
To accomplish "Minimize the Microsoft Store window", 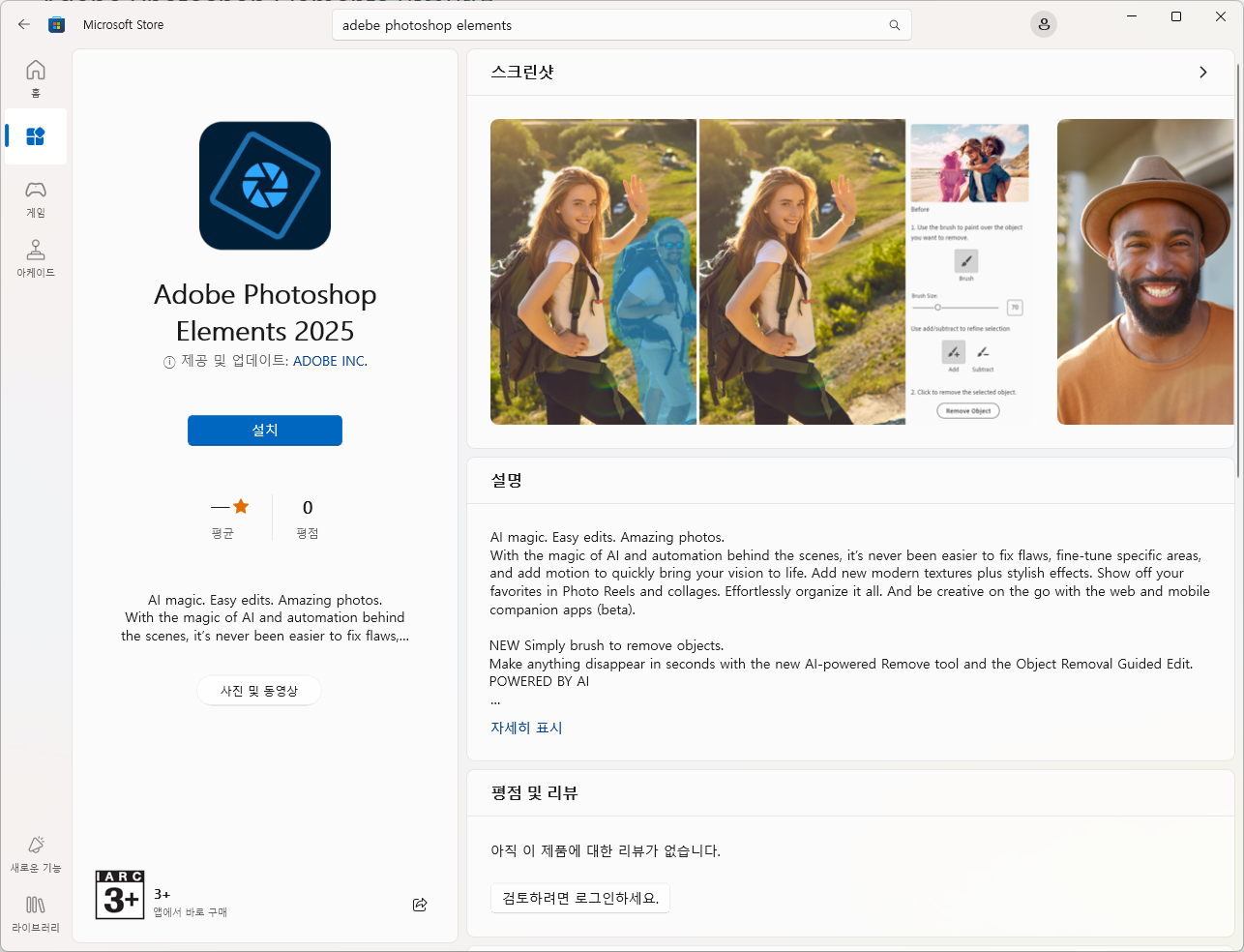I will [1132, 16].
